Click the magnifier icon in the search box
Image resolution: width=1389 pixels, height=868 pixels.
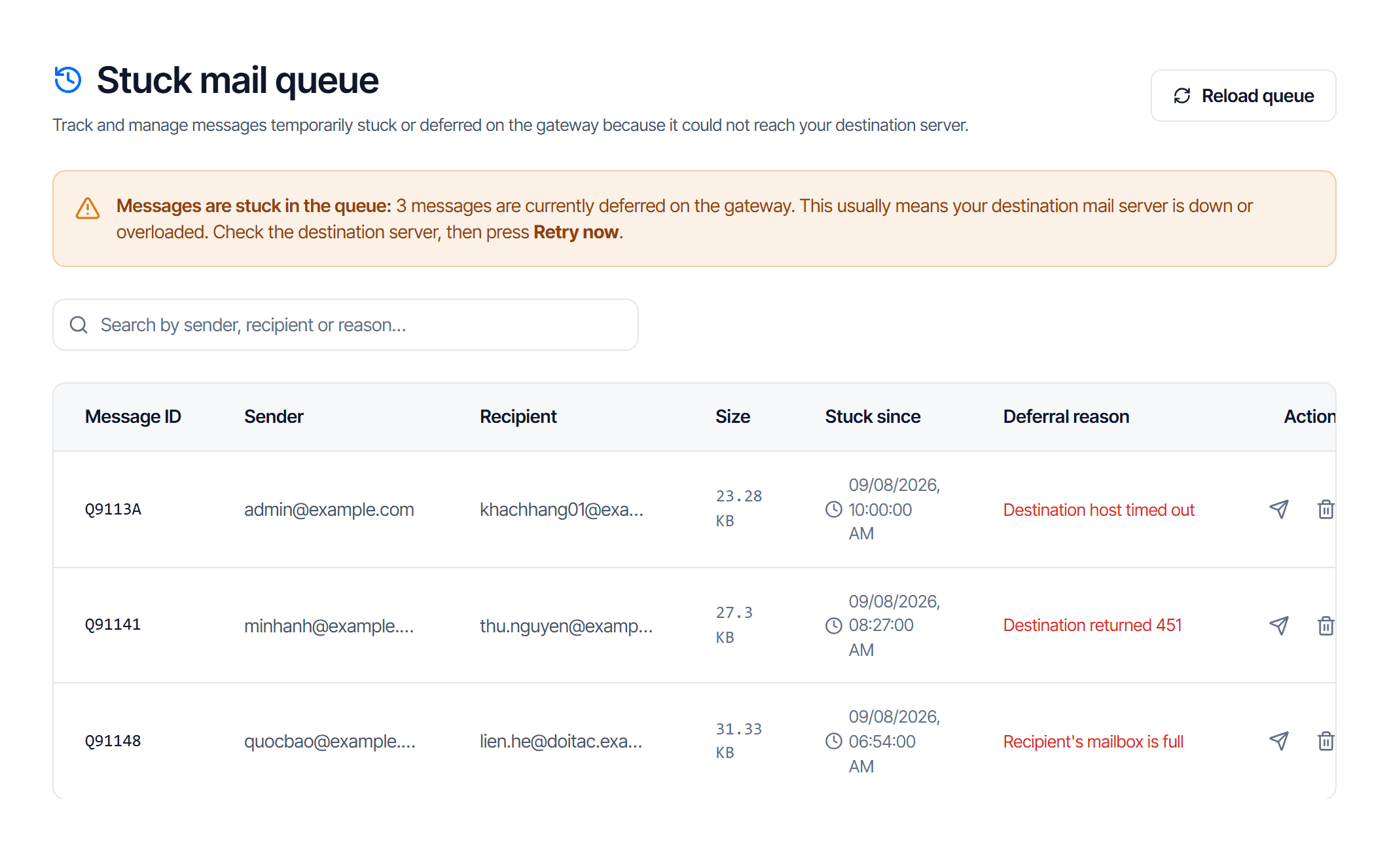coord(79,325)
